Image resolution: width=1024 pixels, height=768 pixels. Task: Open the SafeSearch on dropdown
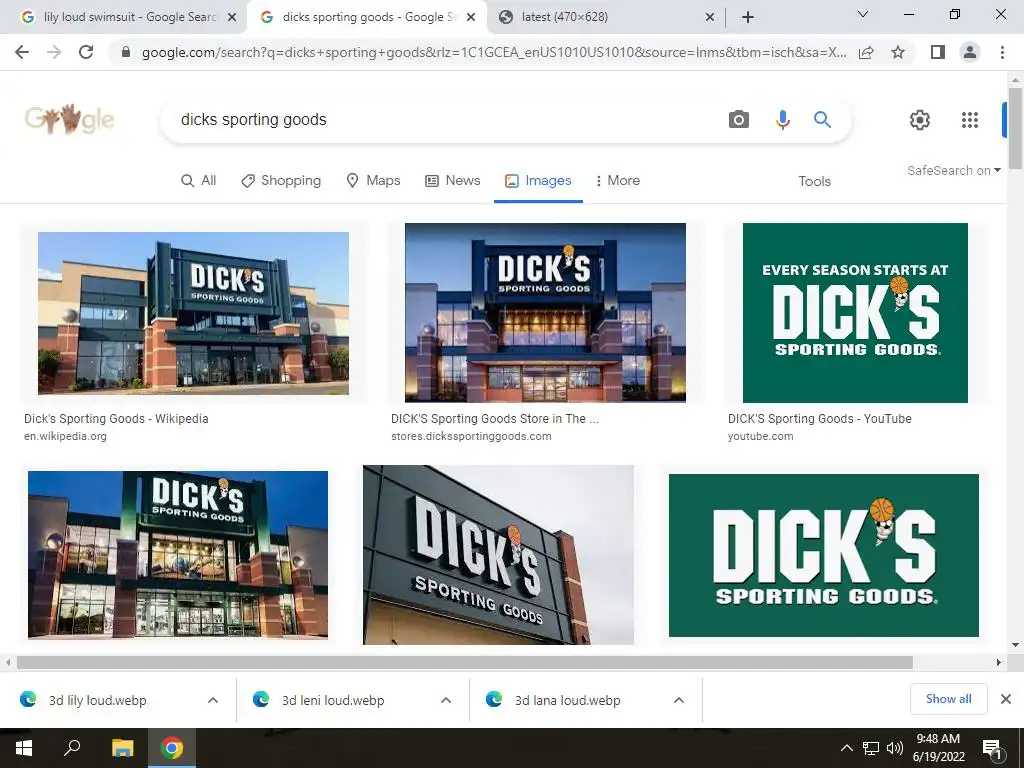coord(953,170)
